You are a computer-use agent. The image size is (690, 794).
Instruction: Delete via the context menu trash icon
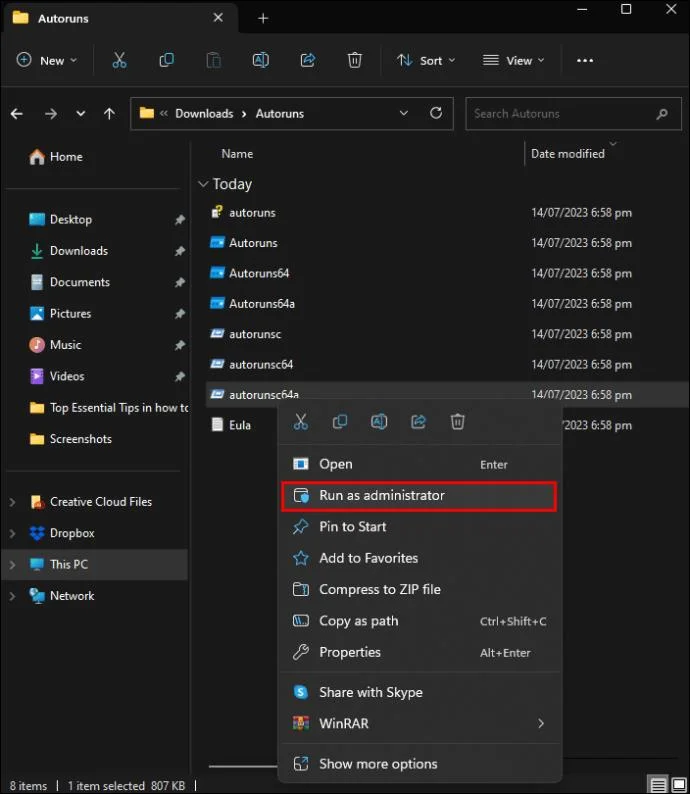click(x=457, y=421)
